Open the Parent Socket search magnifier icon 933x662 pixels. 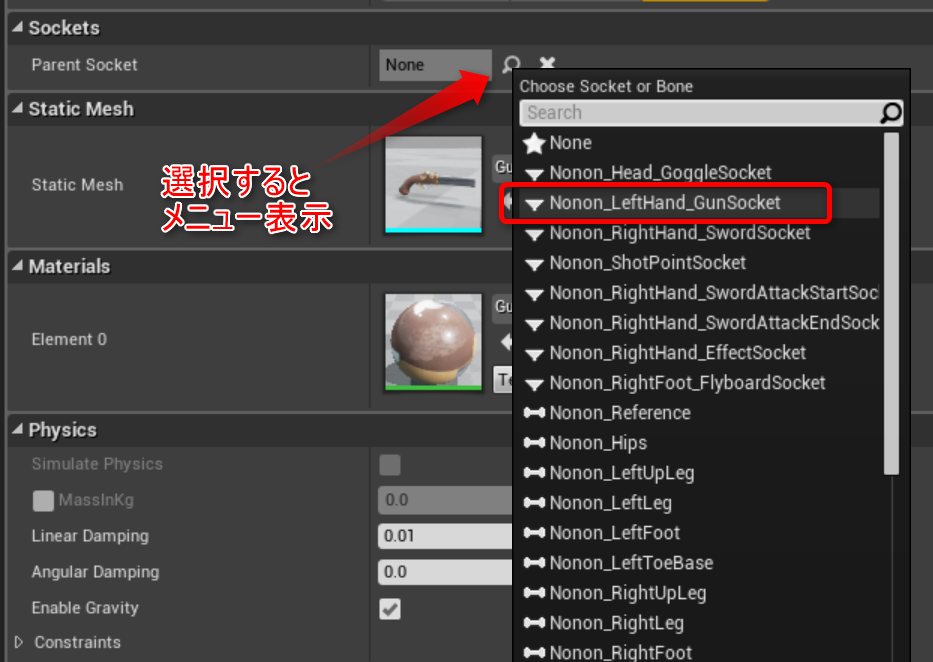tap(511, 64)
